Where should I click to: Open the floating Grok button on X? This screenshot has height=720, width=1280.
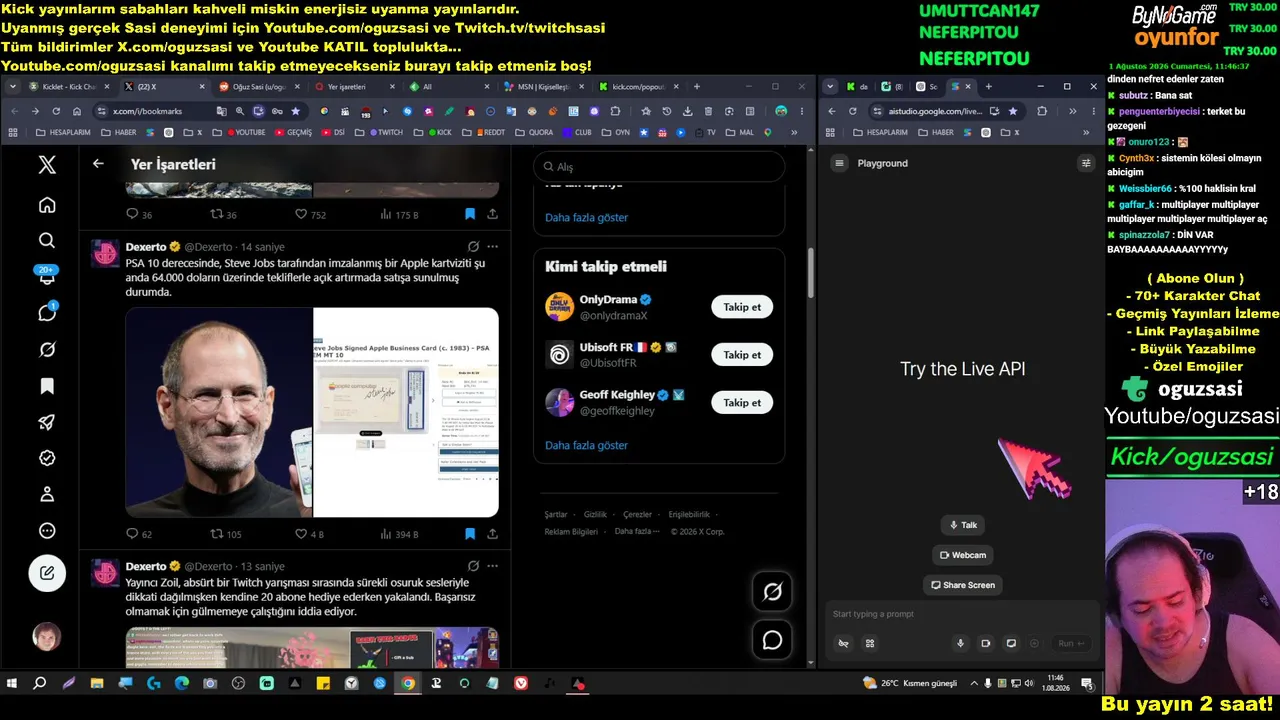coord(772,592)
